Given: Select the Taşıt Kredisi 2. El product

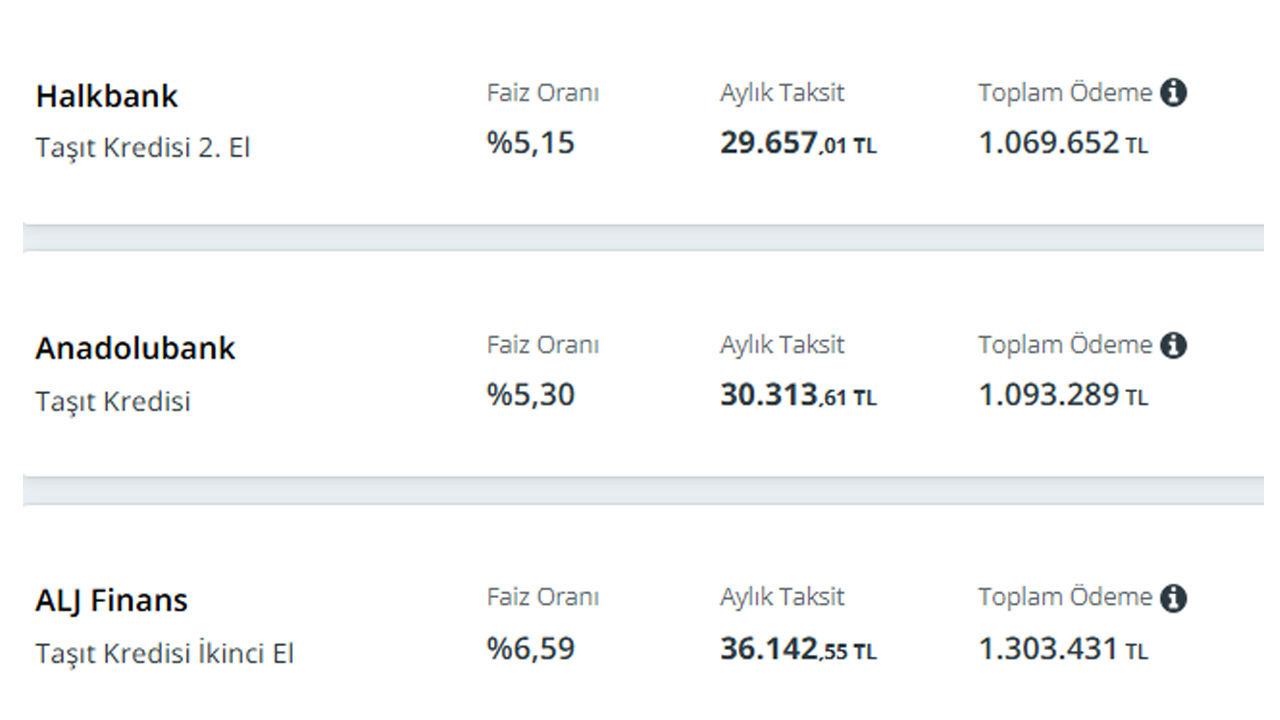Looking at the screenshot, I should pos(143,148).
